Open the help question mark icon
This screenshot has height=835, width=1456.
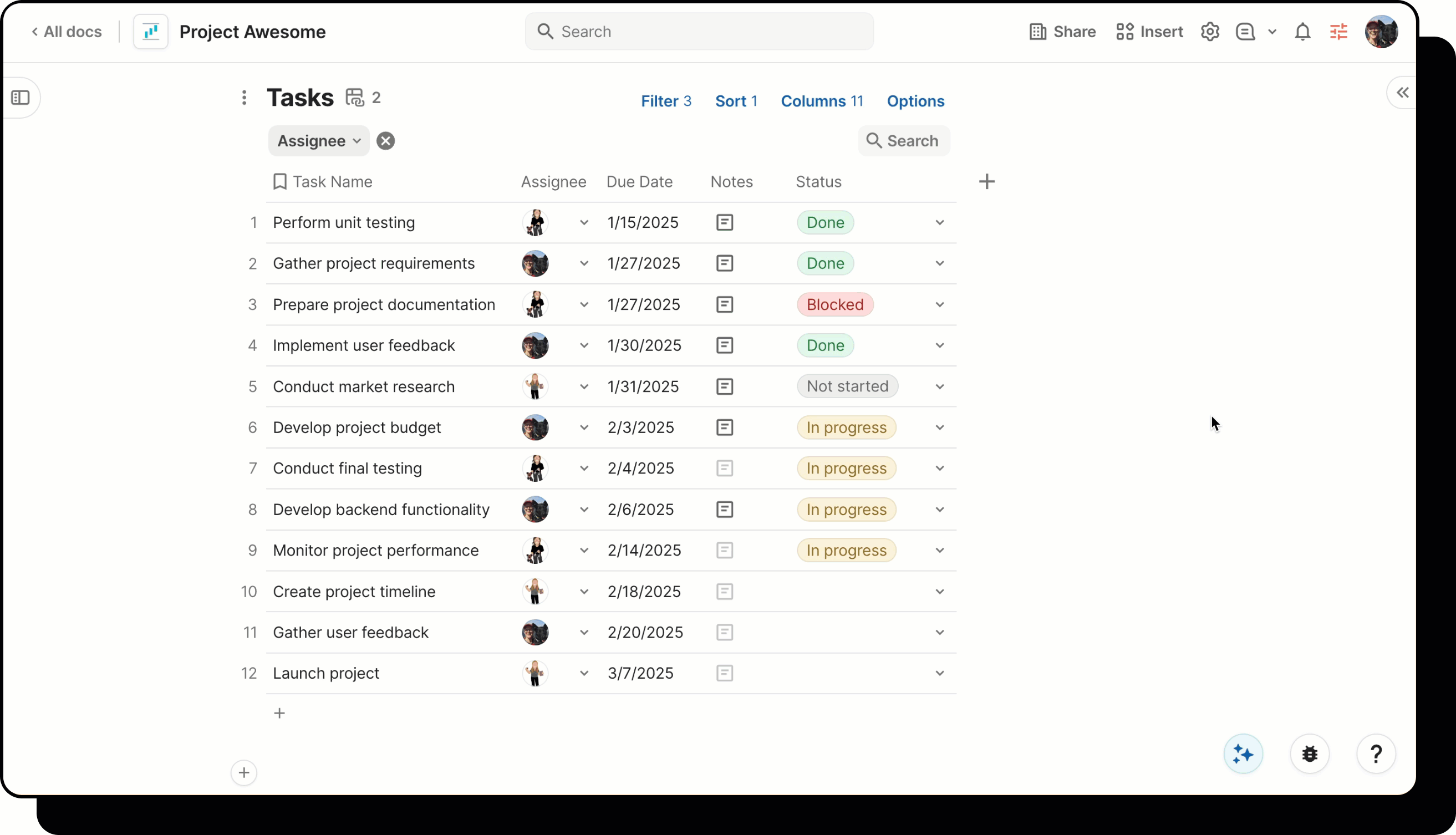point(1377,753)
